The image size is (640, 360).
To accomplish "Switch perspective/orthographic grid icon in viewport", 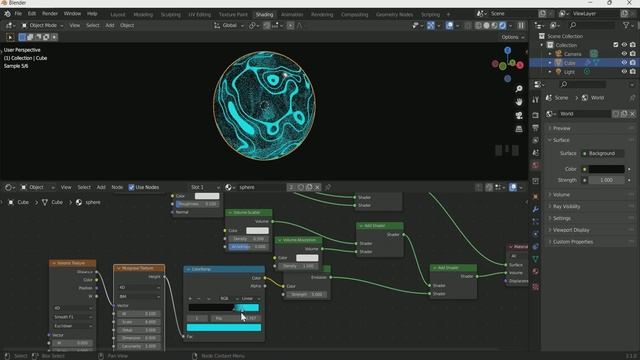I will click(x=519, y=129).
